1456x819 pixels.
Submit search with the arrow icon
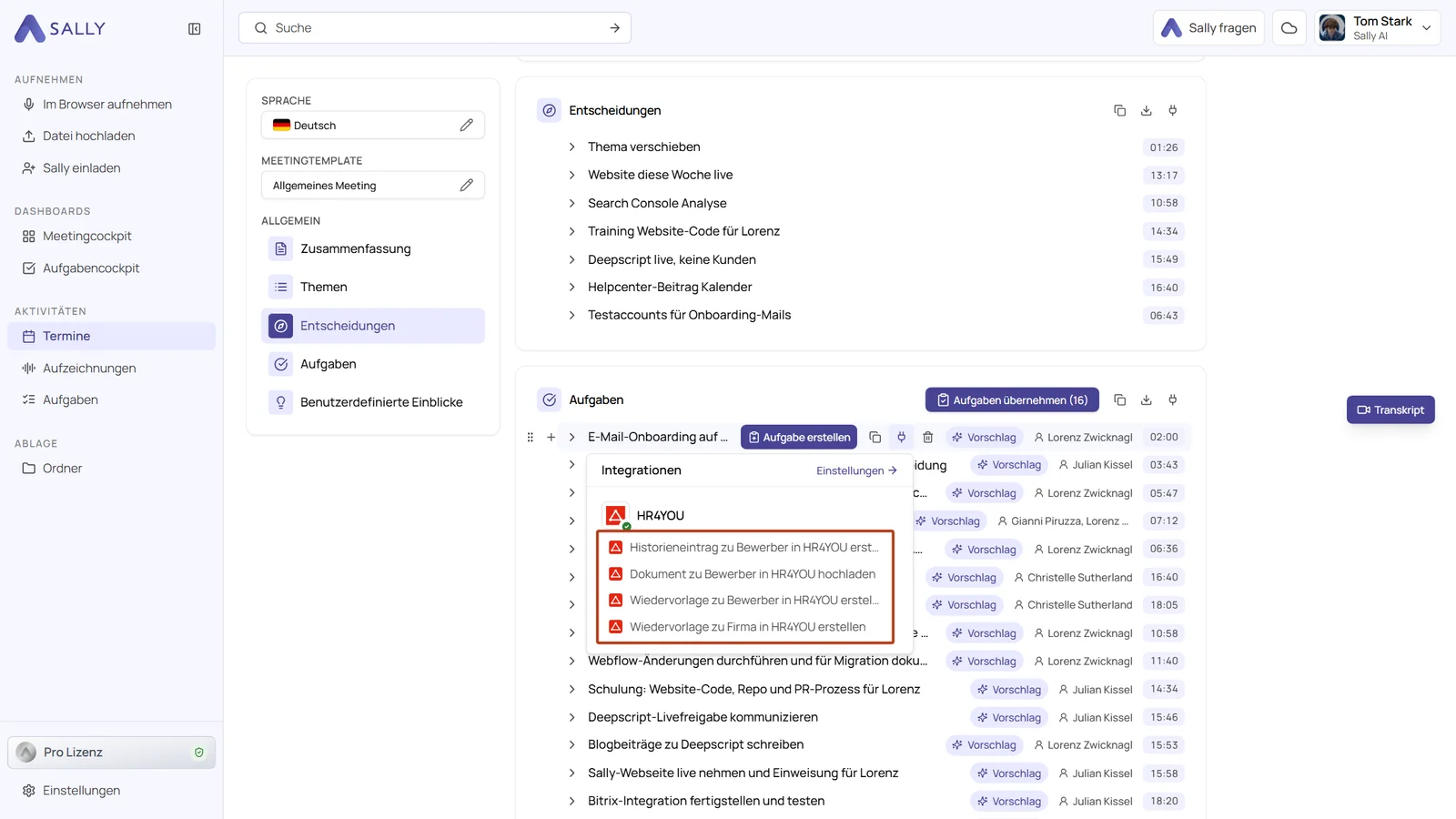[615, 28]
